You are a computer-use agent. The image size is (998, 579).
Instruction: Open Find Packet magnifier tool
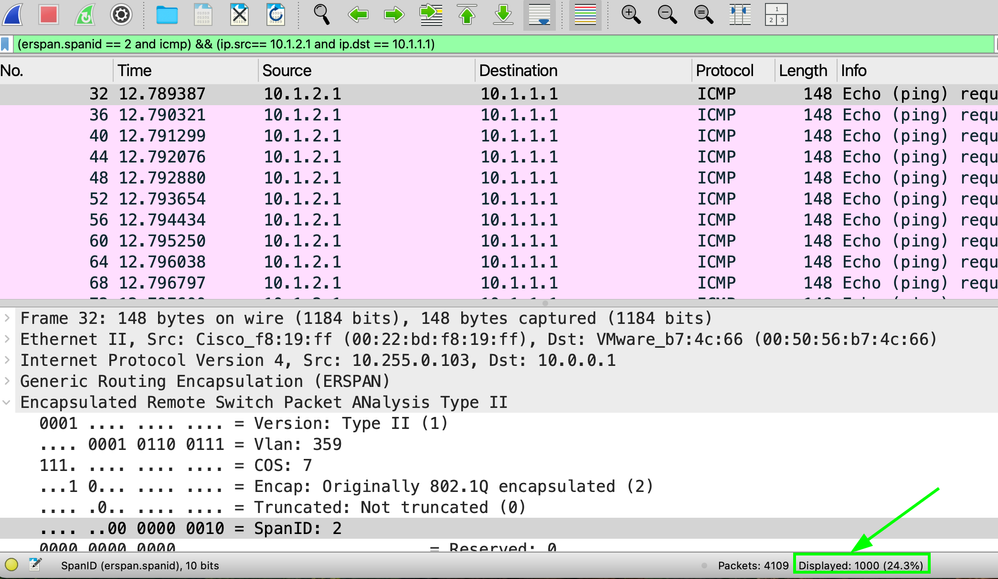click(321, 14)
